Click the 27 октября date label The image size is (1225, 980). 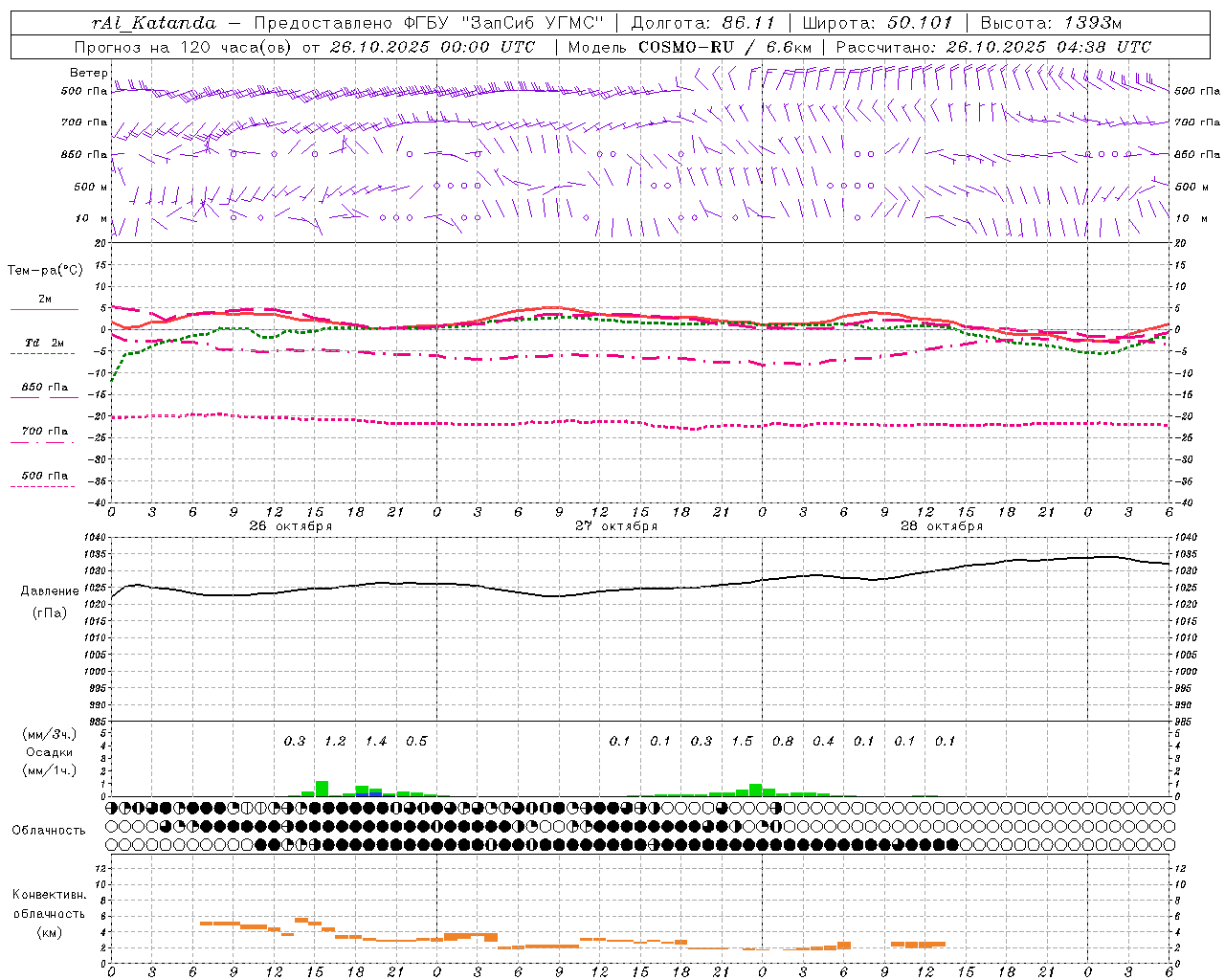tap(616, 526)
